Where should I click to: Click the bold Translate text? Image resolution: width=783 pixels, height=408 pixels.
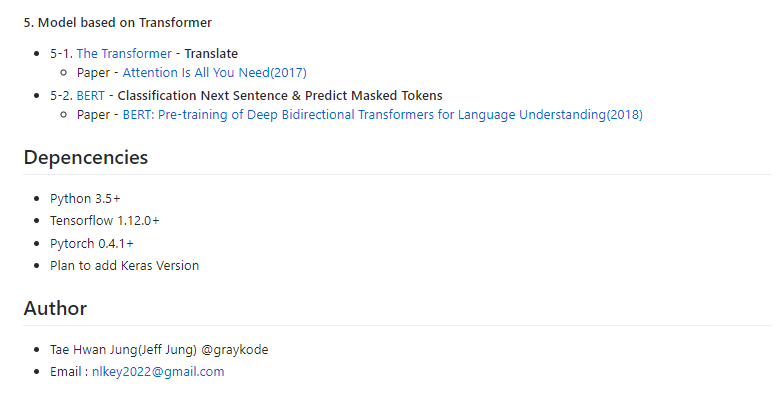coord(211,54)
